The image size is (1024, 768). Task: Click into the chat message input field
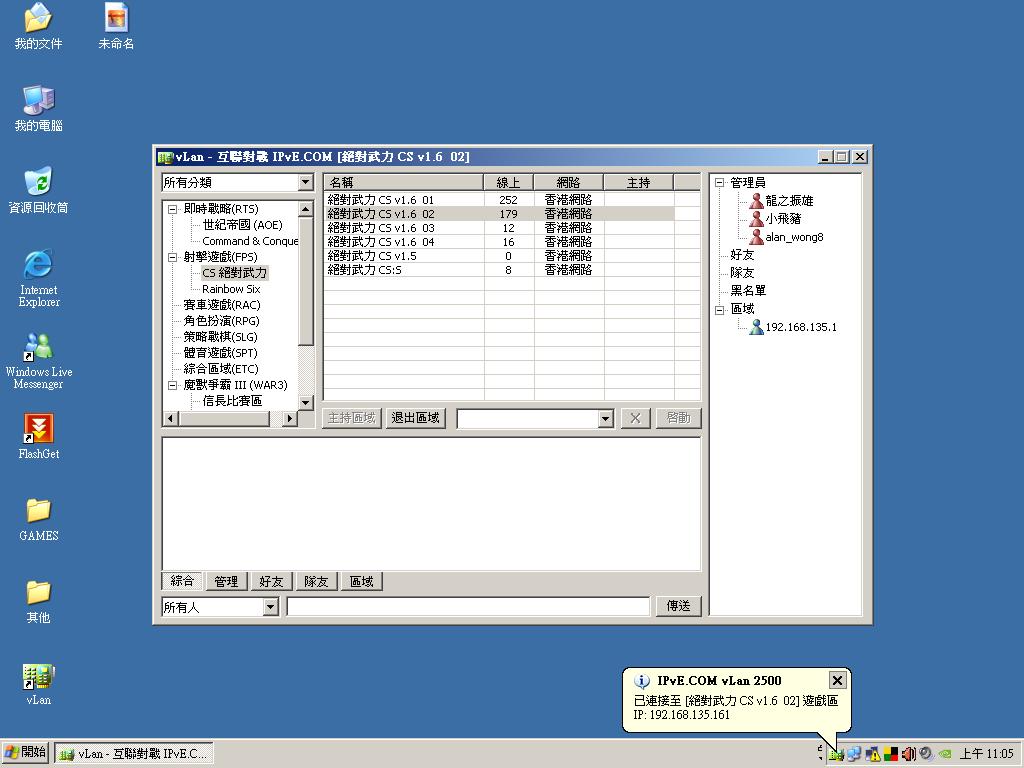(x=468, y=607)
